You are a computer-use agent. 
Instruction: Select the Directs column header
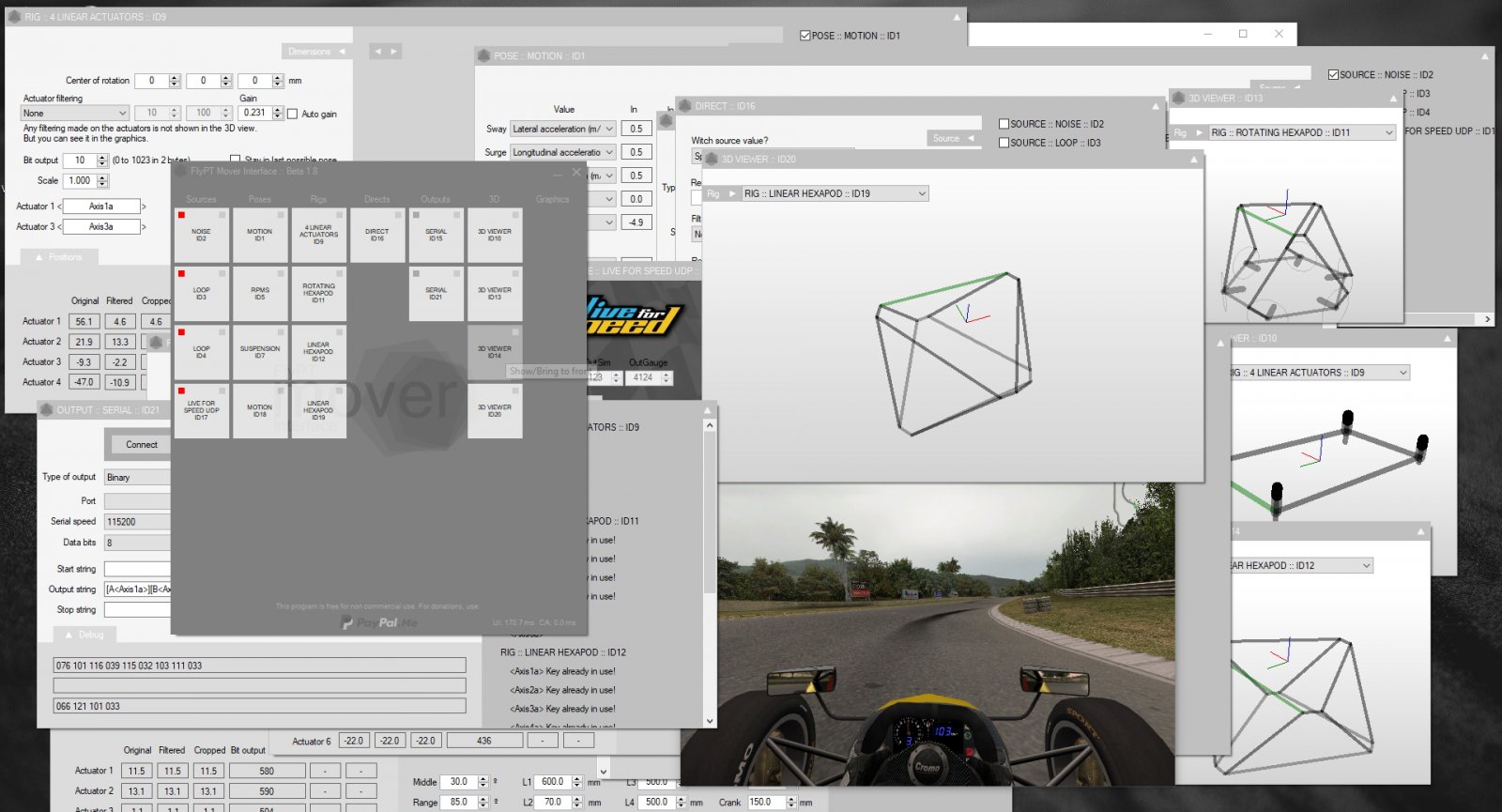377,199
